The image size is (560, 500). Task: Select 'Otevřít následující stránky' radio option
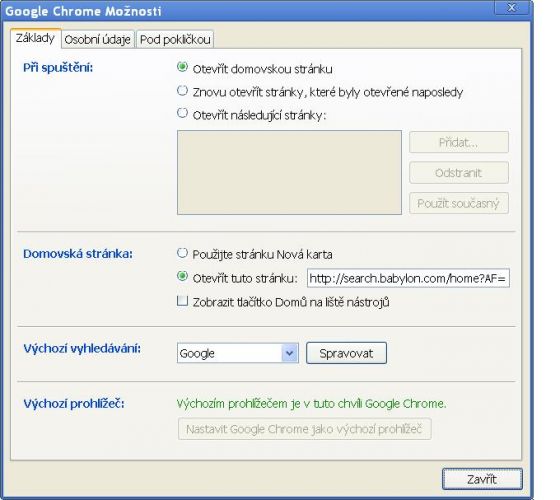pyautogui.click(x=182, y=114)
